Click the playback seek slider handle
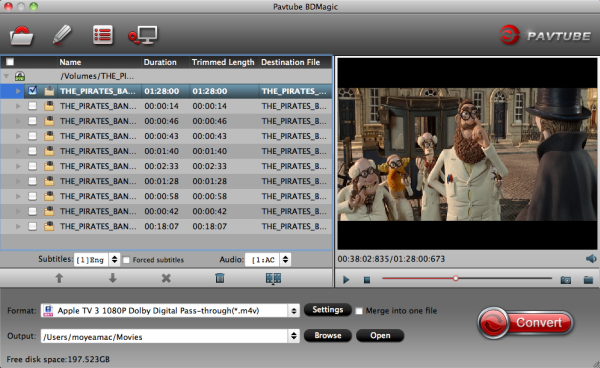This screenshot has height=368, width=600. click(455, 278)
